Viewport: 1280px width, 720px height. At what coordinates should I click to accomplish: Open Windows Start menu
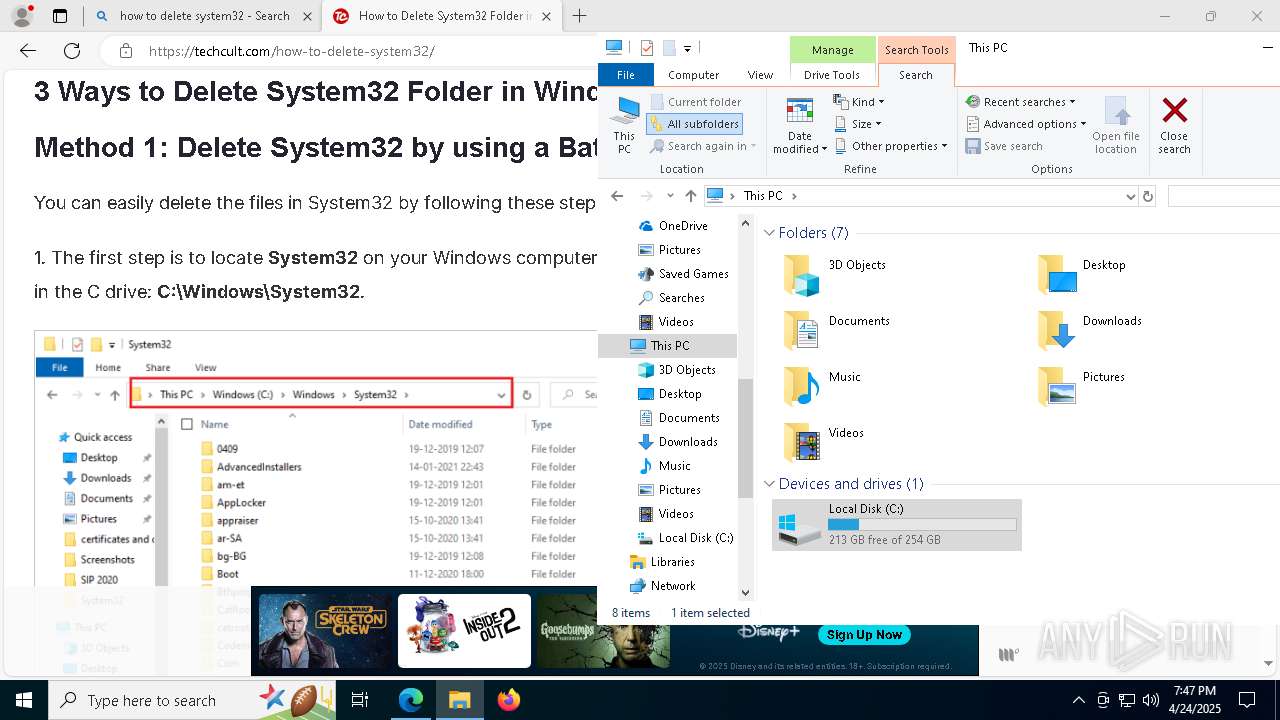coord(24,700)
